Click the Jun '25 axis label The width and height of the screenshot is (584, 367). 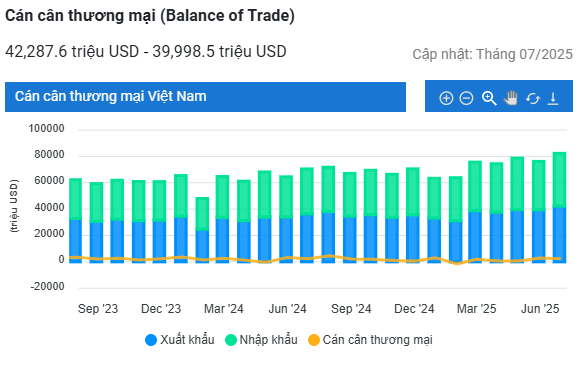[x=540, y=309]
